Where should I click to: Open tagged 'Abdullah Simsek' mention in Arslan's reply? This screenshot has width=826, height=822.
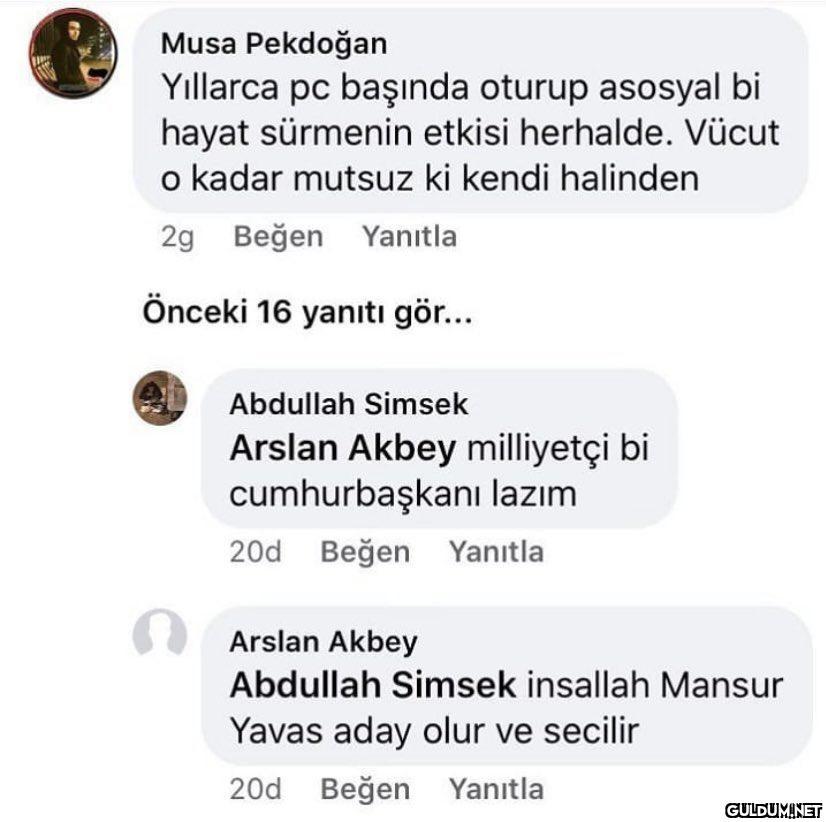pyautogui.click(x=373, y=685)
